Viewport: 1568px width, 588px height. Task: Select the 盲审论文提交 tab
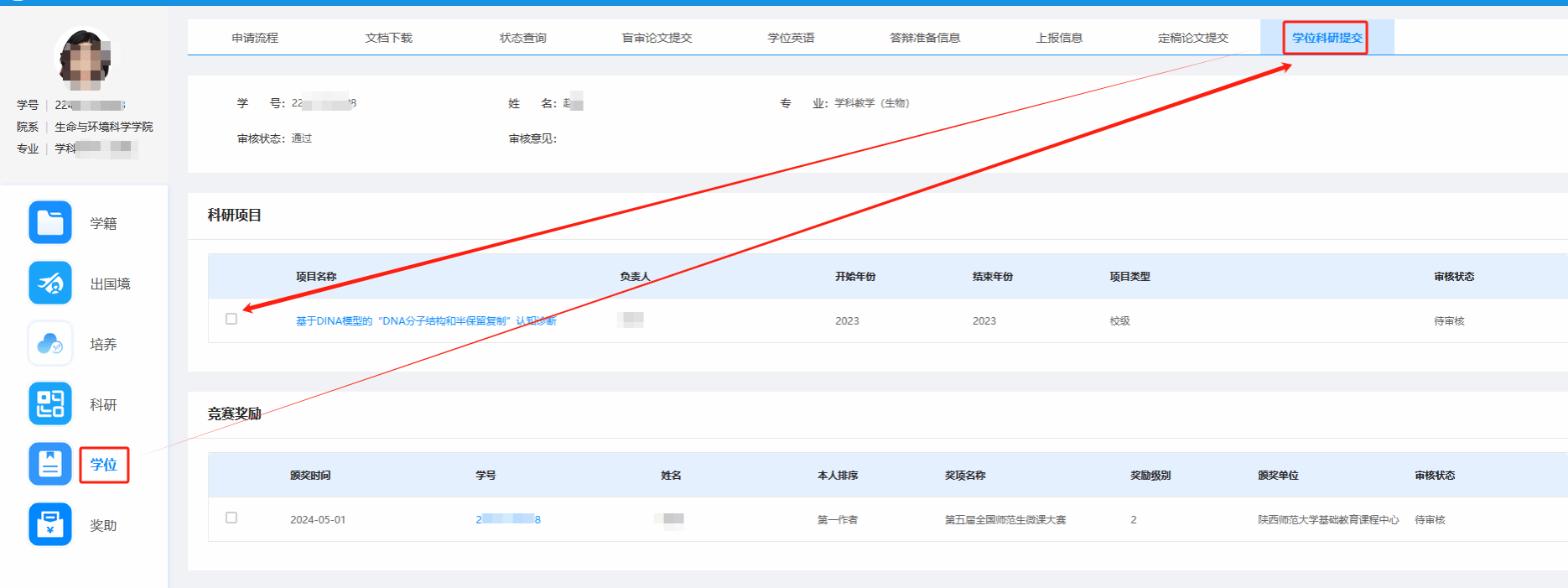coord(657,38)
